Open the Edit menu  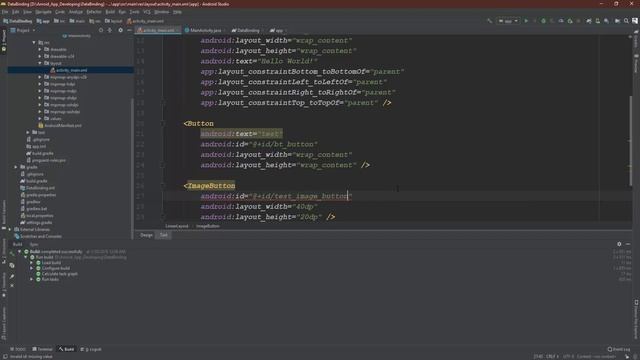(16, 12)
